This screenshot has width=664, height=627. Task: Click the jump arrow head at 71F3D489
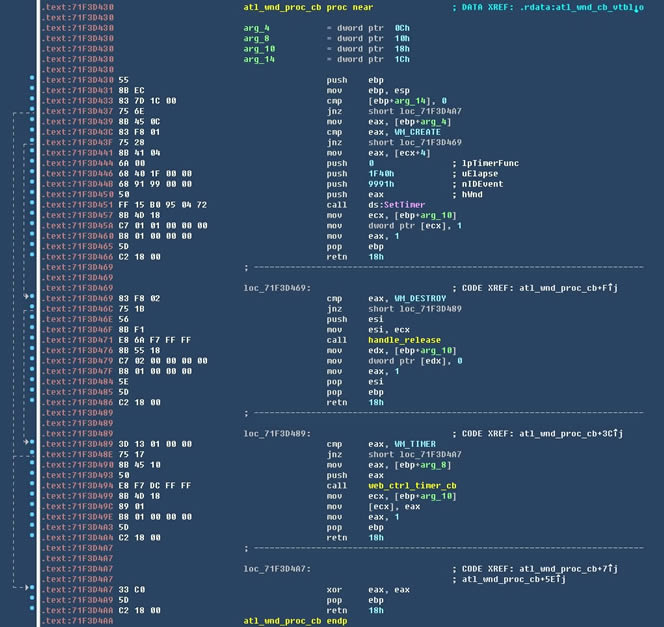[27, 441]
